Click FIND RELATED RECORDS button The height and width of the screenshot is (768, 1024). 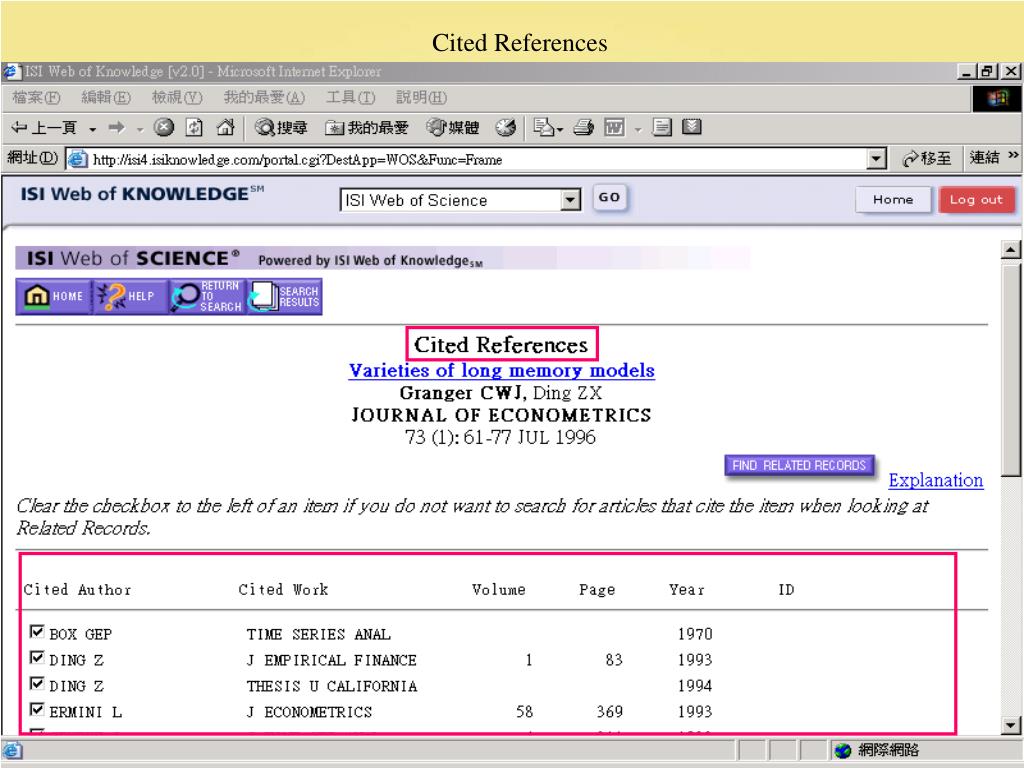coord(799,466)
